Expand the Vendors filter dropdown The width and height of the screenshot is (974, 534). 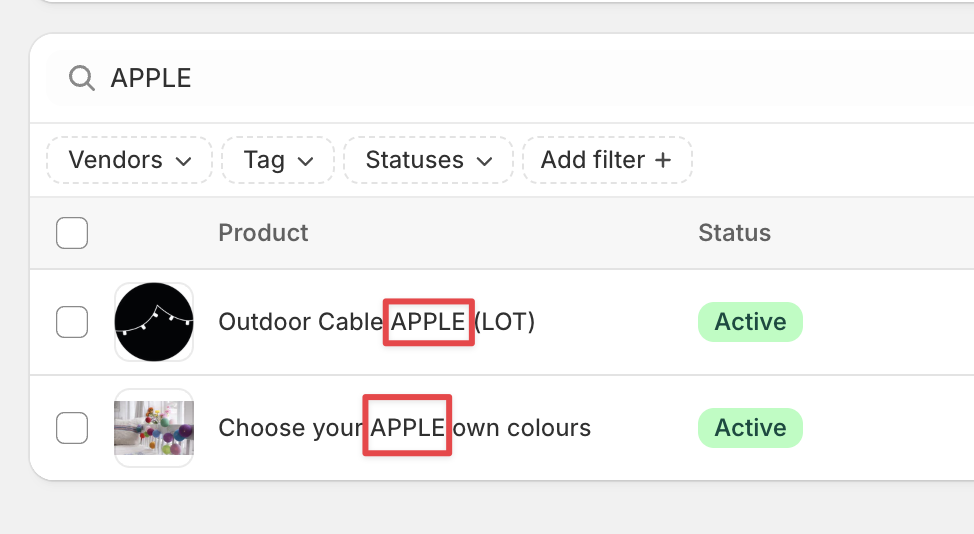129,160
